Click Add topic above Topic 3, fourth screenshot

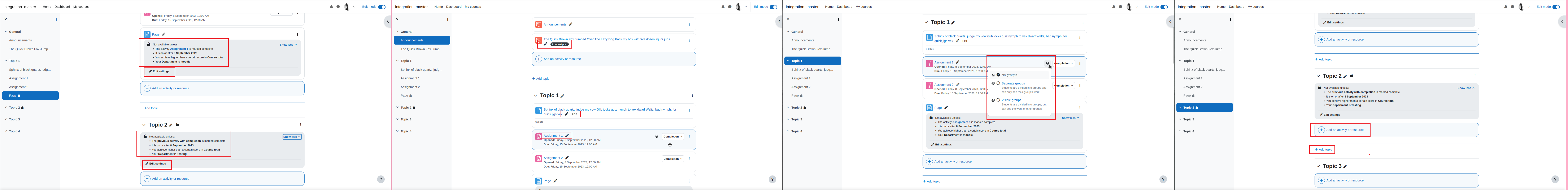point(1323,150)
